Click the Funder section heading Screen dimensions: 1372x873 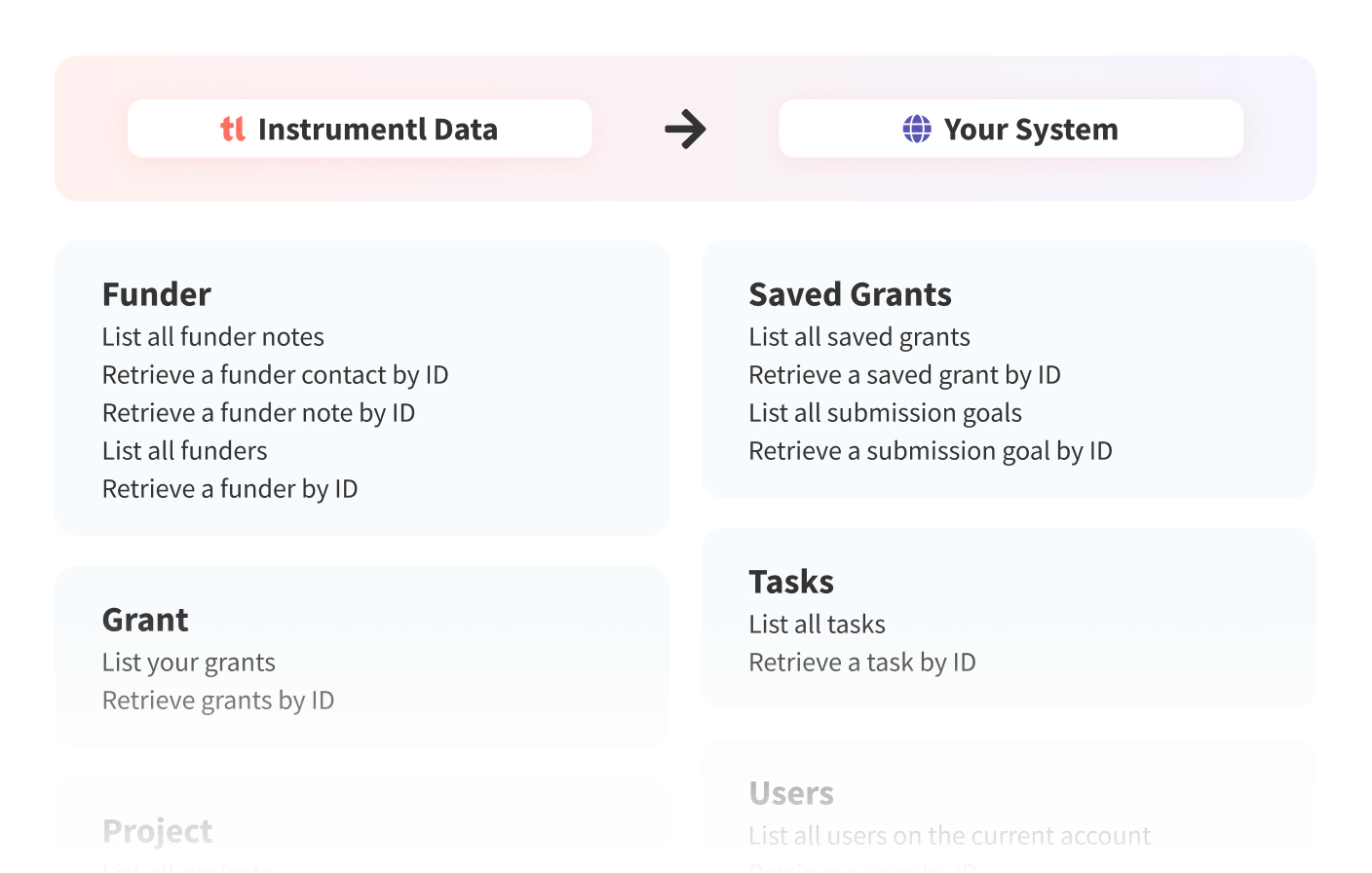pos(157,294)
